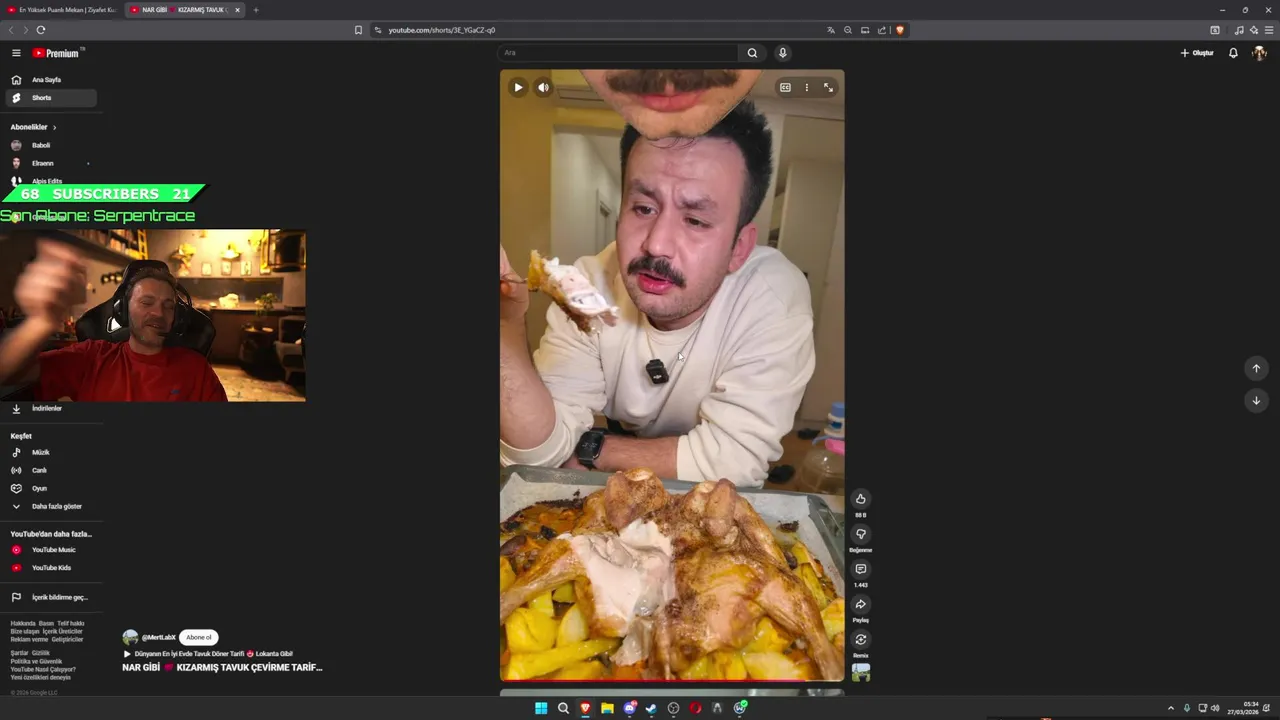1280x720 pixels.
Task: Click the Brave Shields lion icon
Action: coord(900,30)
